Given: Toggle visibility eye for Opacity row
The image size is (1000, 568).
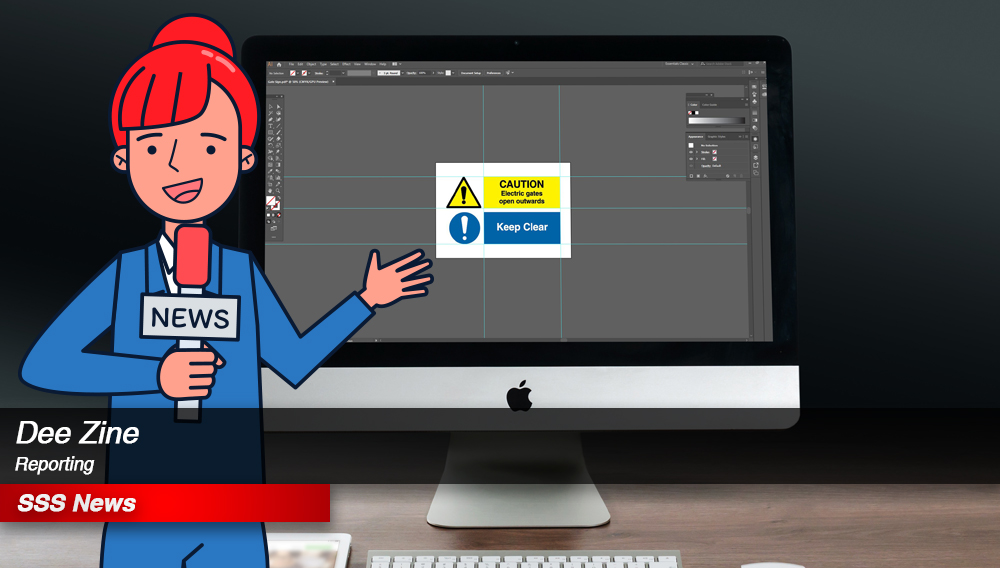Looking at the screenshot, I should tap(691, 166).
